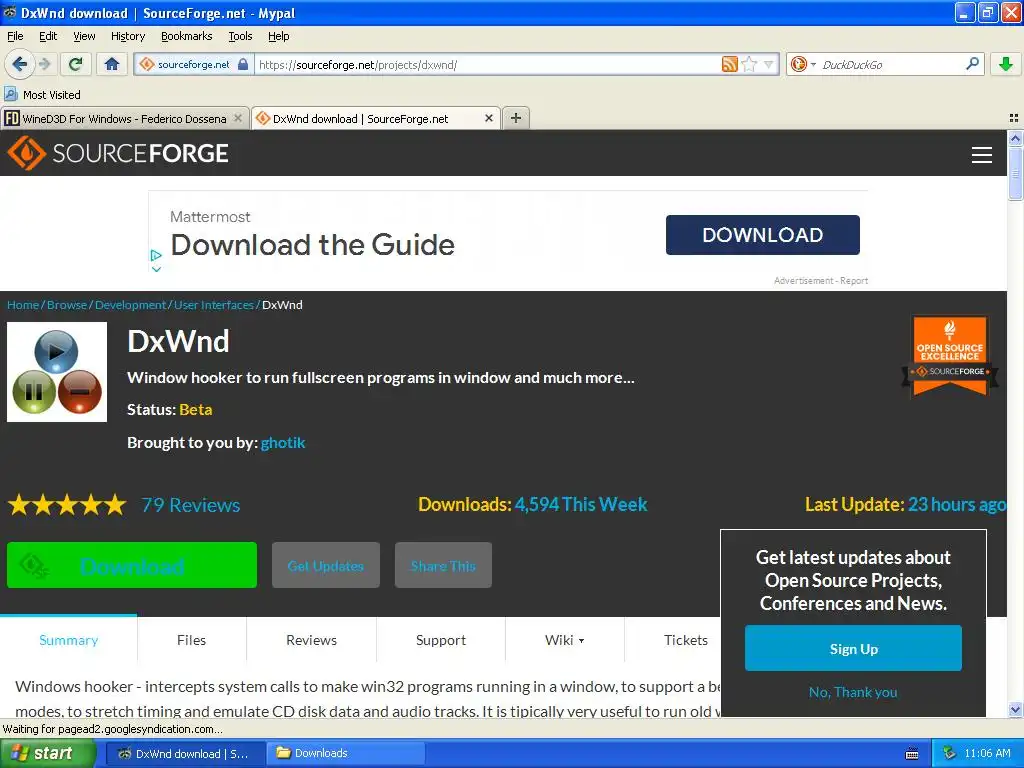Reload the page with the refresh icon
Viewport: 1024px width, 768px height.
[x=75, y=64]
